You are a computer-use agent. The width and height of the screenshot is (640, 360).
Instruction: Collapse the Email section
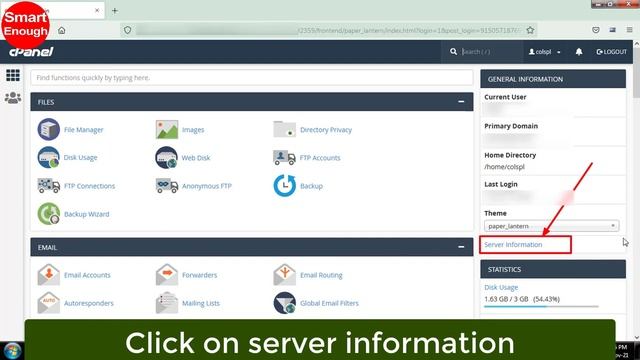click(461, 247)
